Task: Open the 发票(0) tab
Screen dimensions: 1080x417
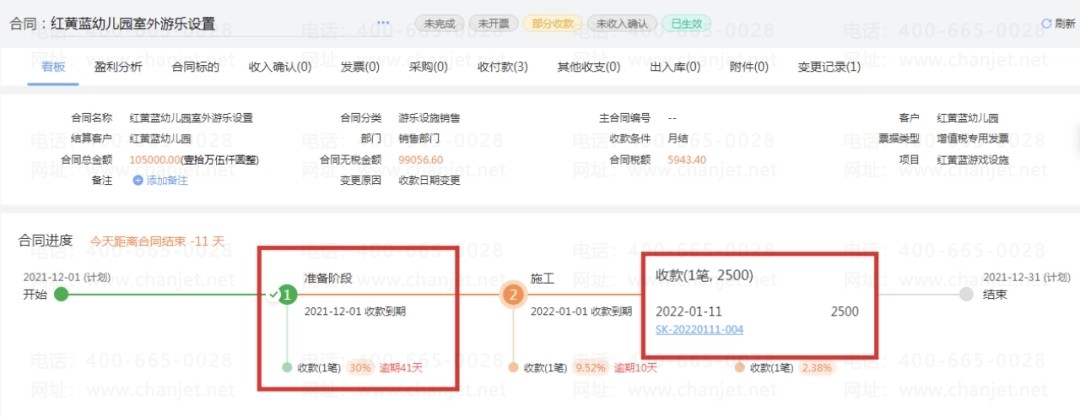Action: coord(360,67)
